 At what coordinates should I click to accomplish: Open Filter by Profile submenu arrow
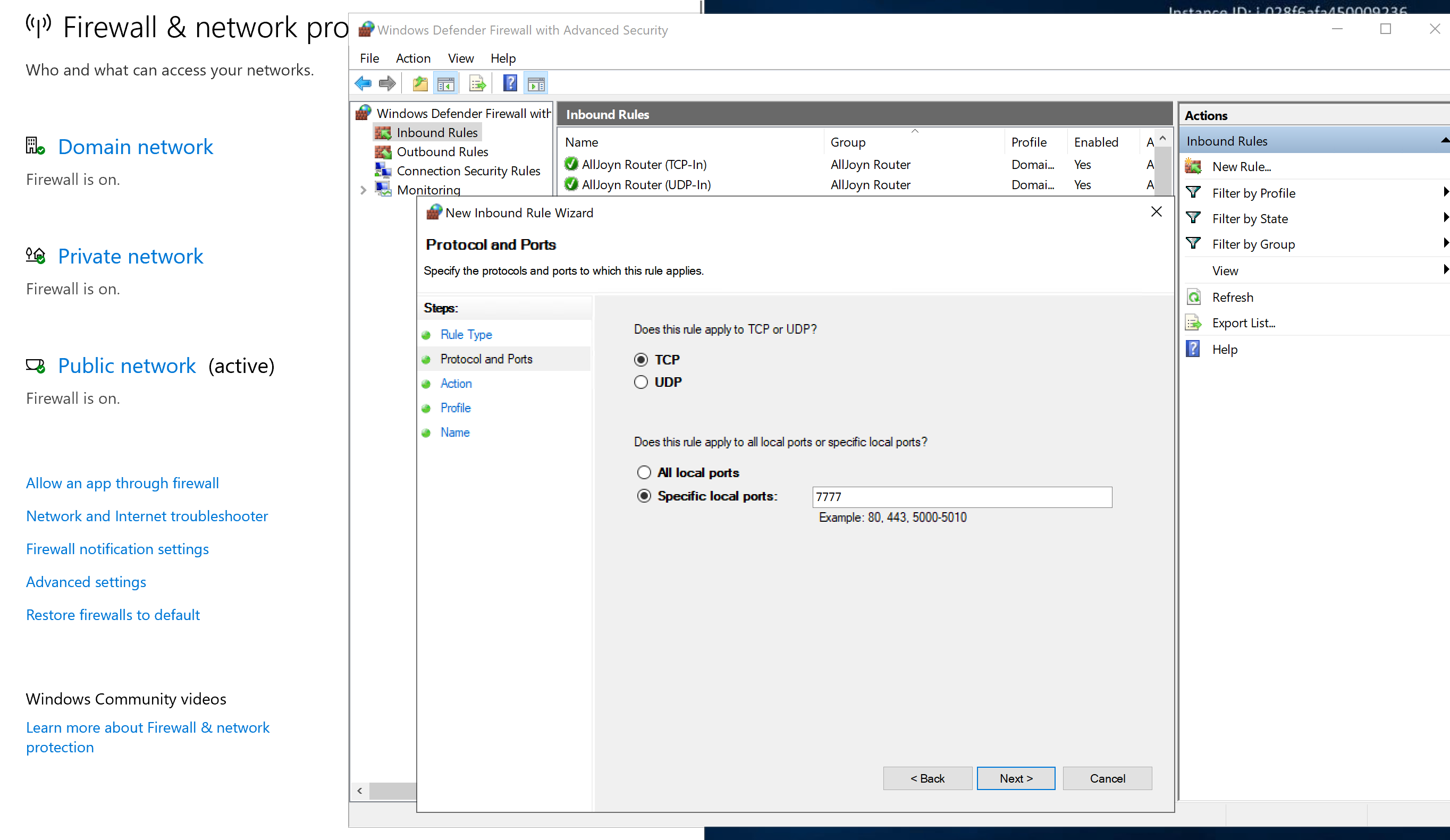coord(1445,192)
